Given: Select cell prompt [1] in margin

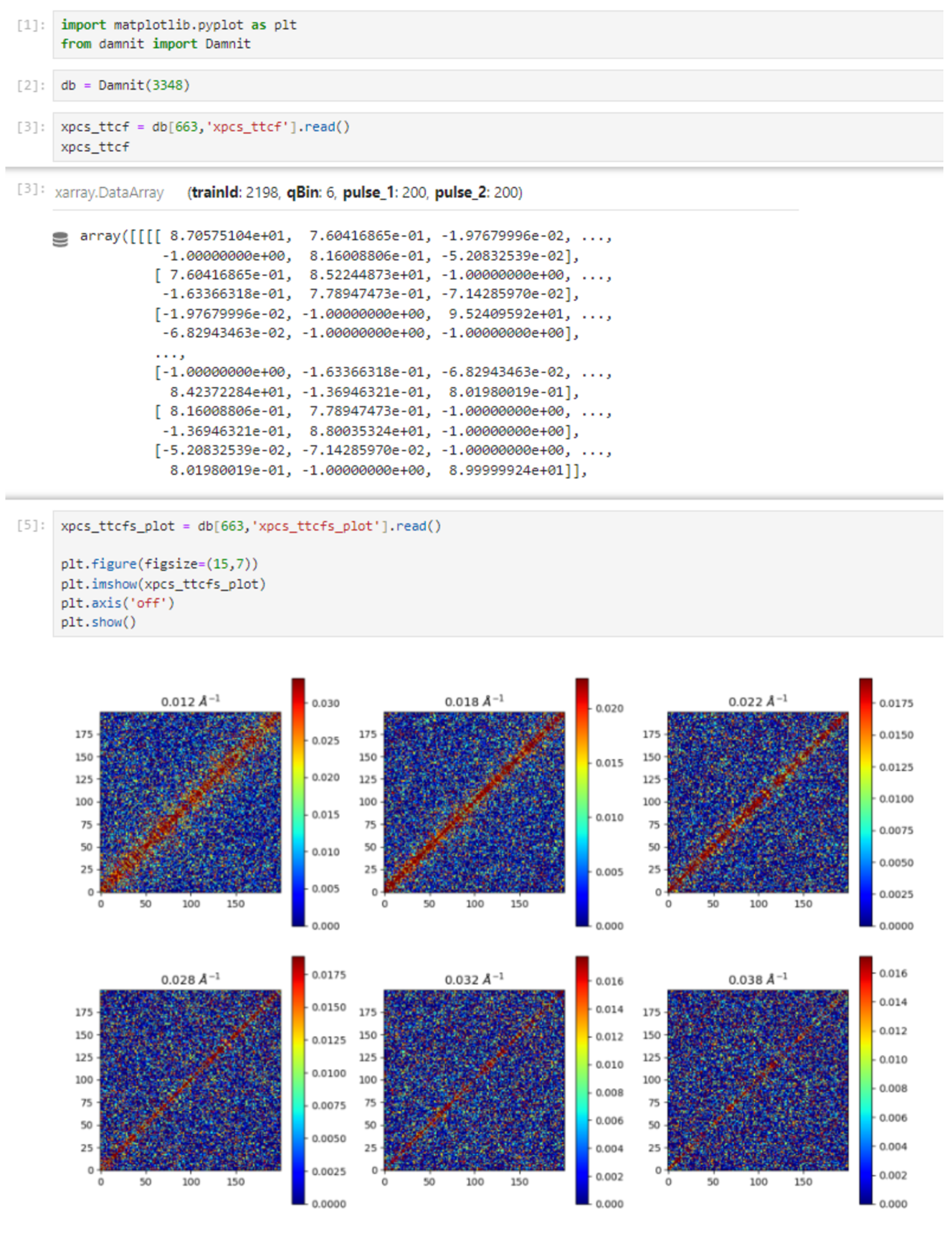Looking at the screenshot, I should pos(31,25).
